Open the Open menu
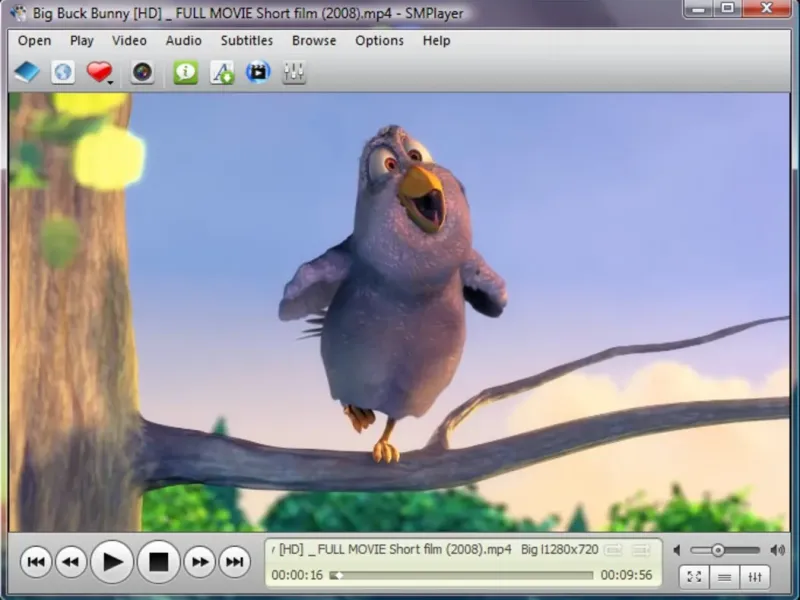This screenshot has width=800, height=600. pos(34,41)
